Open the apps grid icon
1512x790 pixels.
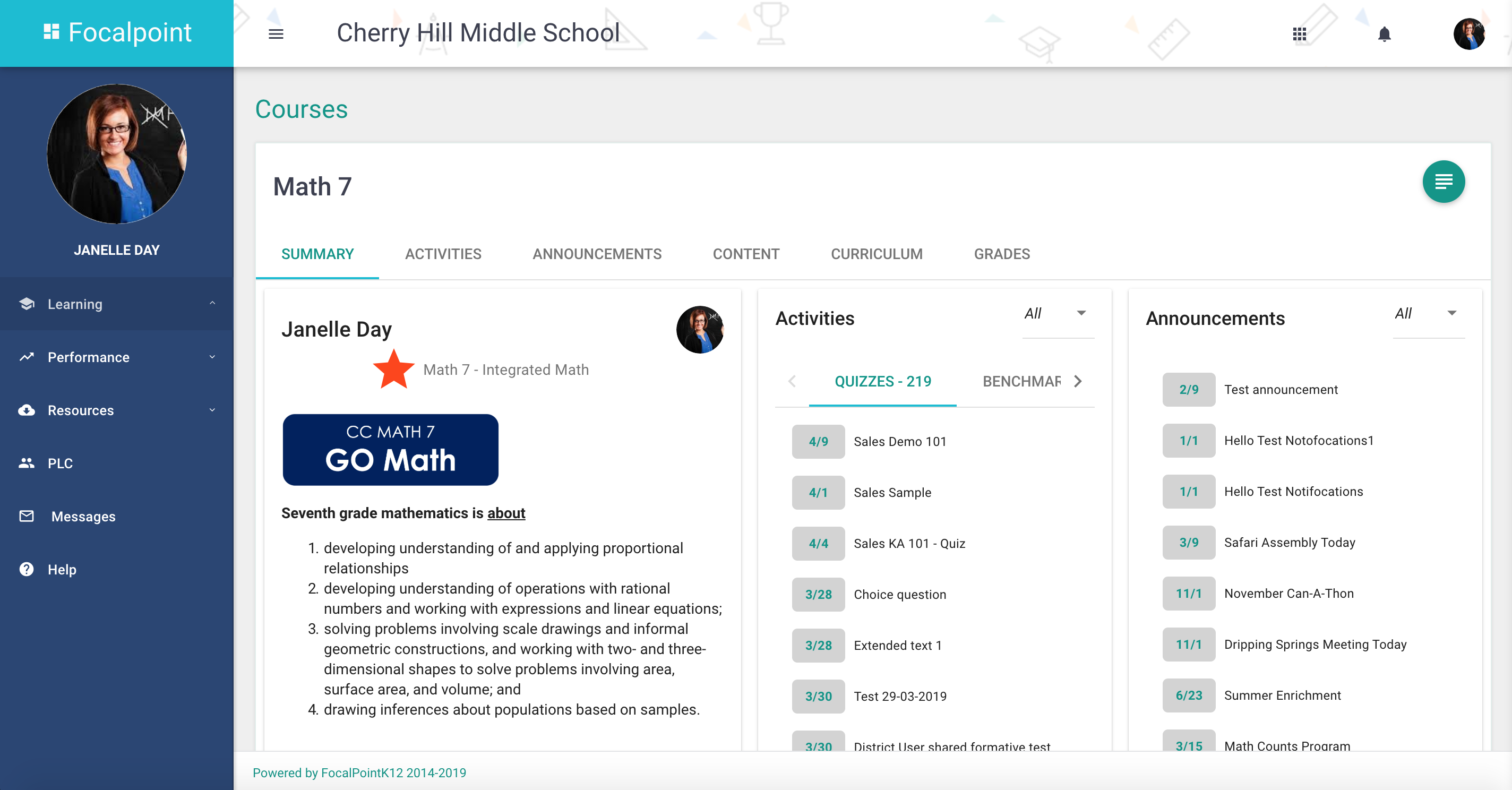click(1300, 35)
